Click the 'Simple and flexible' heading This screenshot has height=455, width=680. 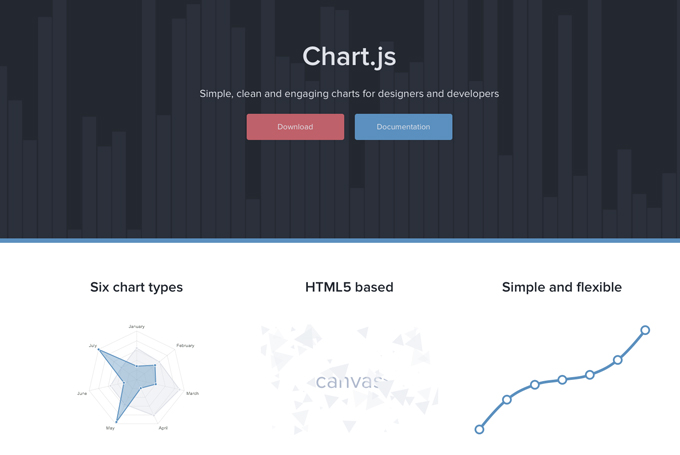(562, 287)
